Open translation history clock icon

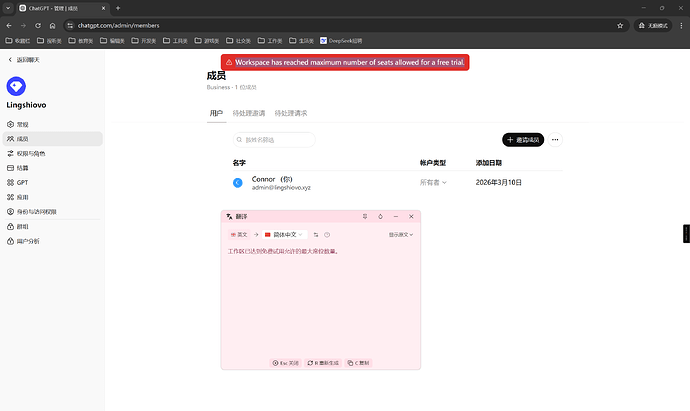pyautogui.click(x=327, y=235)
